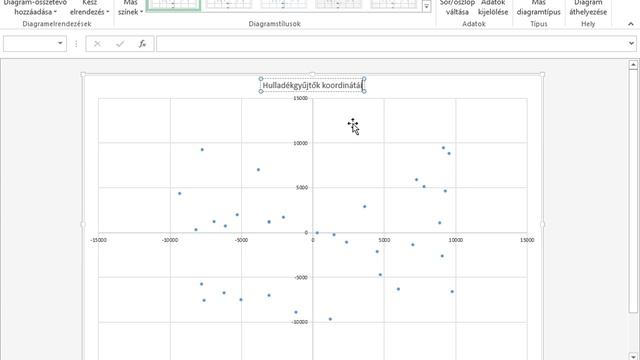Open Kész elrendezés dropdown

[x=89, y=7]
